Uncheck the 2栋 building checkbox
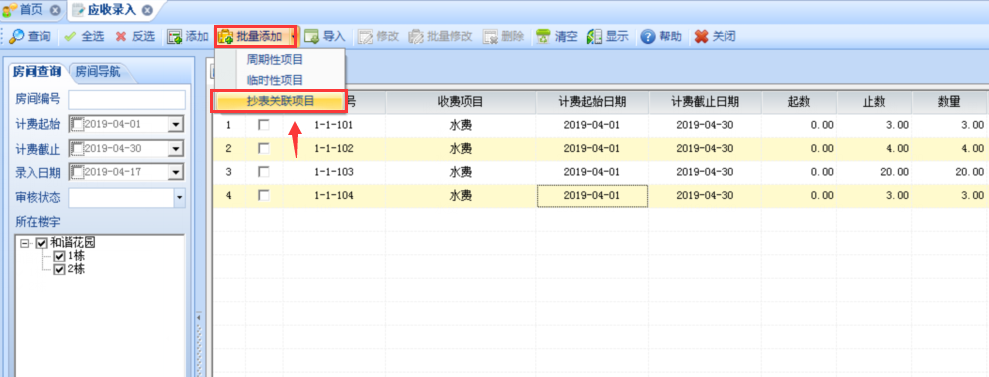 click(59, 269)
